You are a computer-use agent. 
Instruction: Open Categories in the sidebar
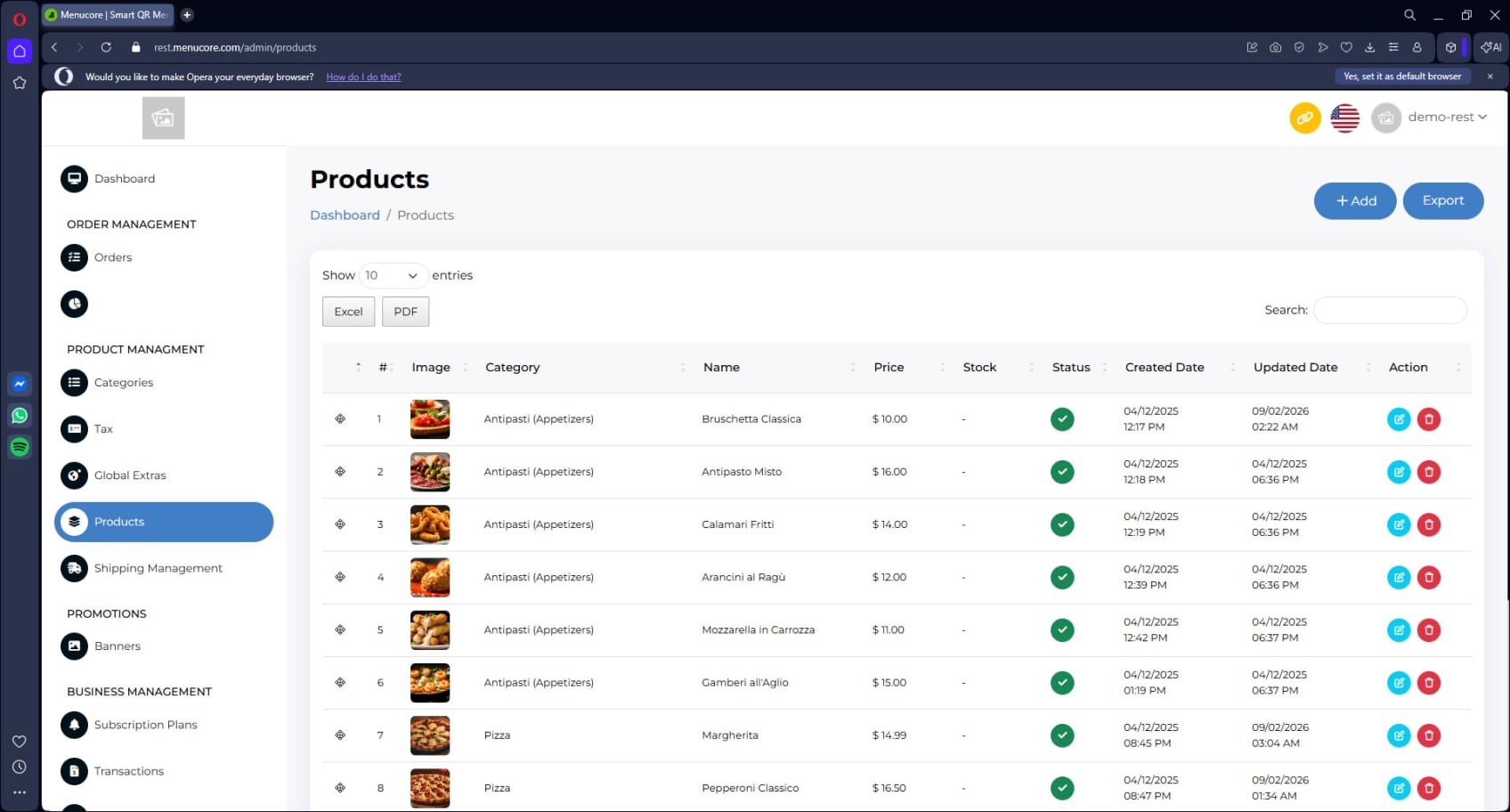[x=123, y=383]
